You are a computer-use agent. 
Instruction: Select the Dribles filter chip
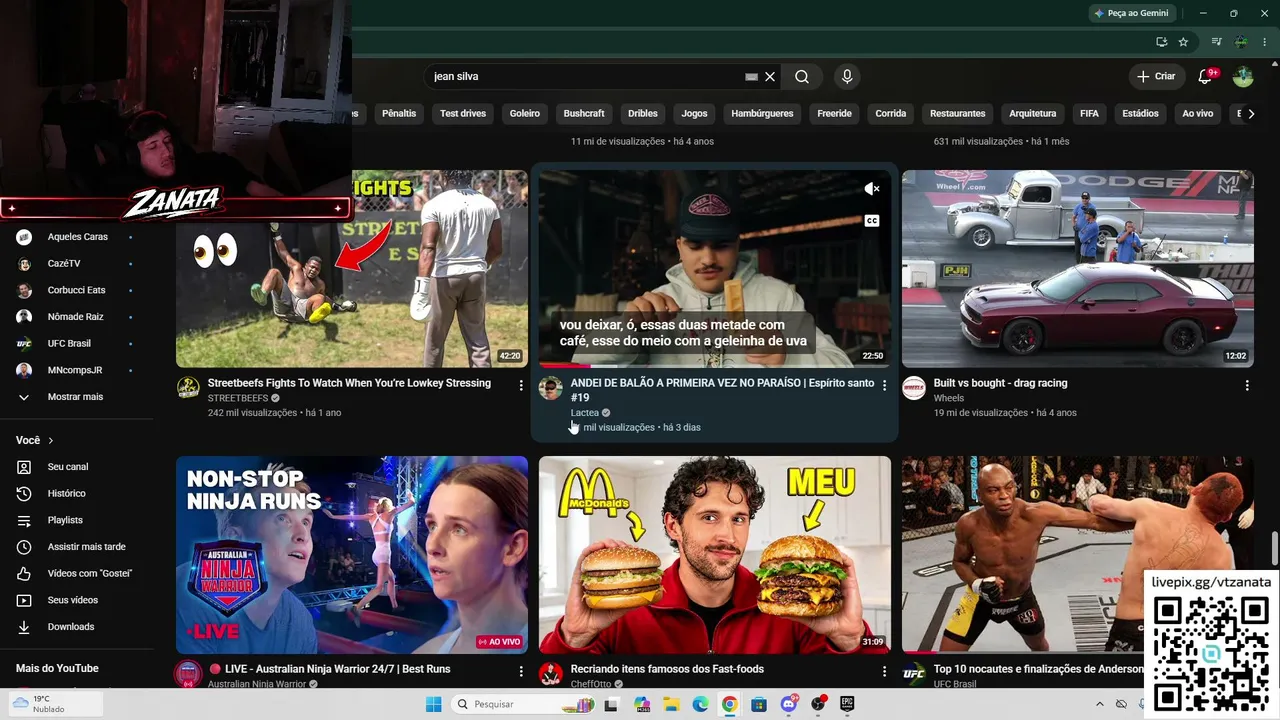click(x=643, y=114)
